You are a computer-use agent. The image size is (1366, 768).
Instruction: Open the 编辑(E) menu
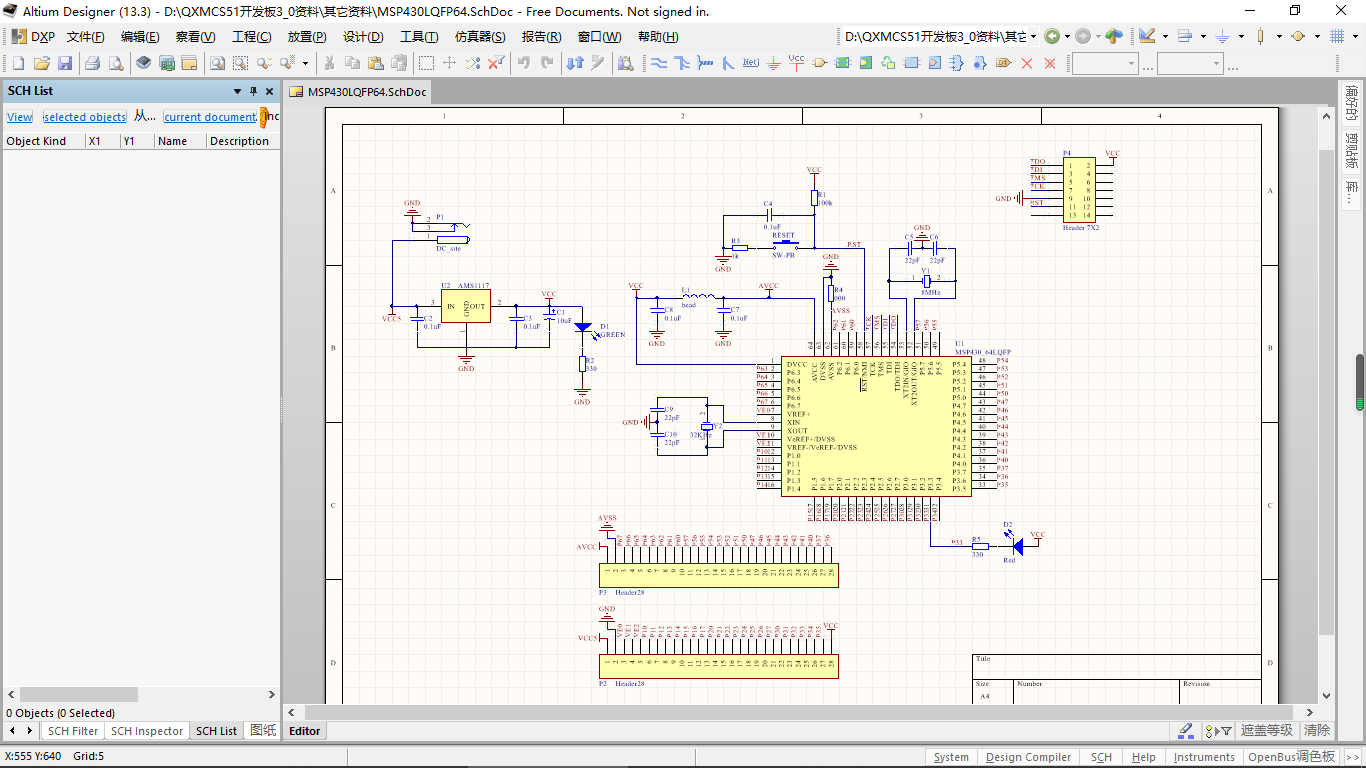point(140,36)
